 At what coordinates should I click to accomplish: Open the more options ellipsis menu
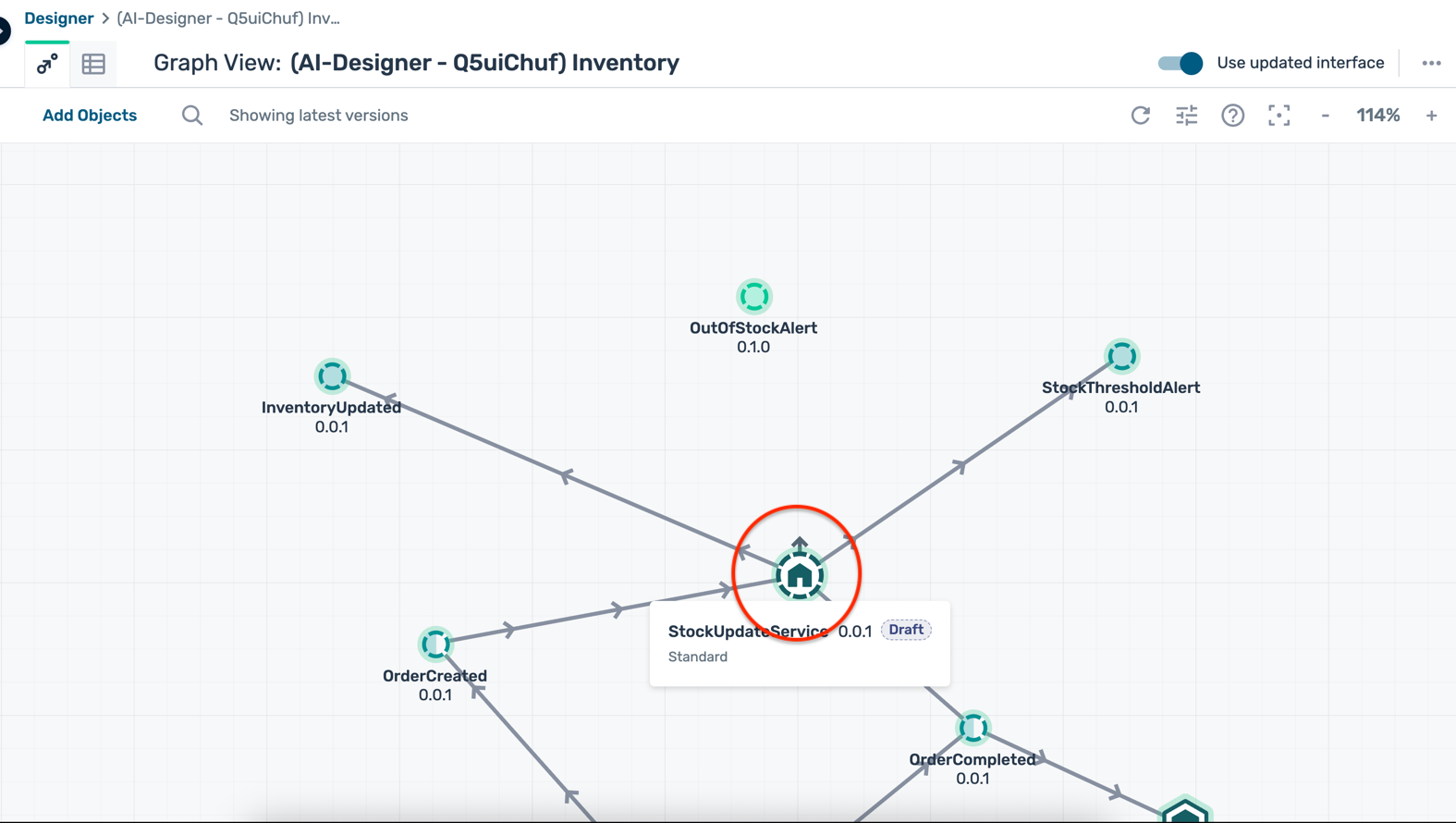[1431, 63]
